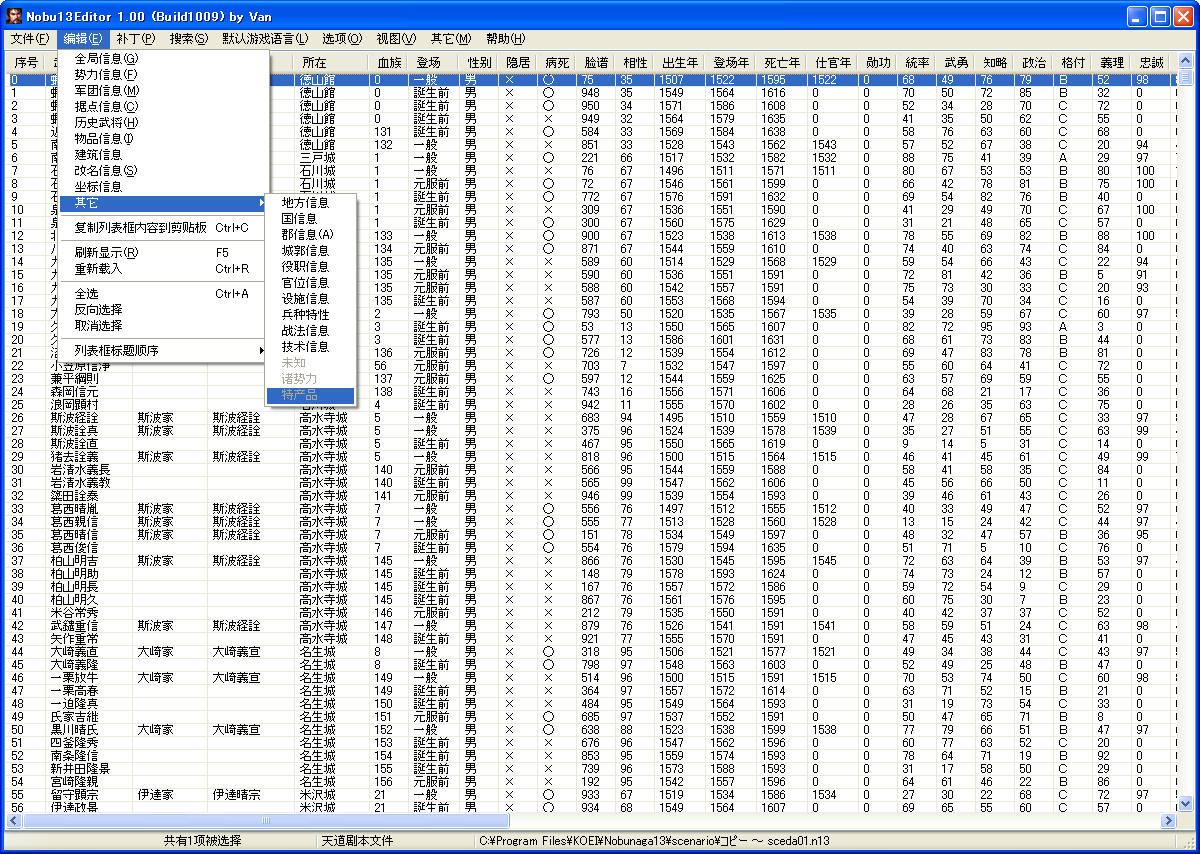
Task: Select 重新载入 menu entry
Action: 163,269
